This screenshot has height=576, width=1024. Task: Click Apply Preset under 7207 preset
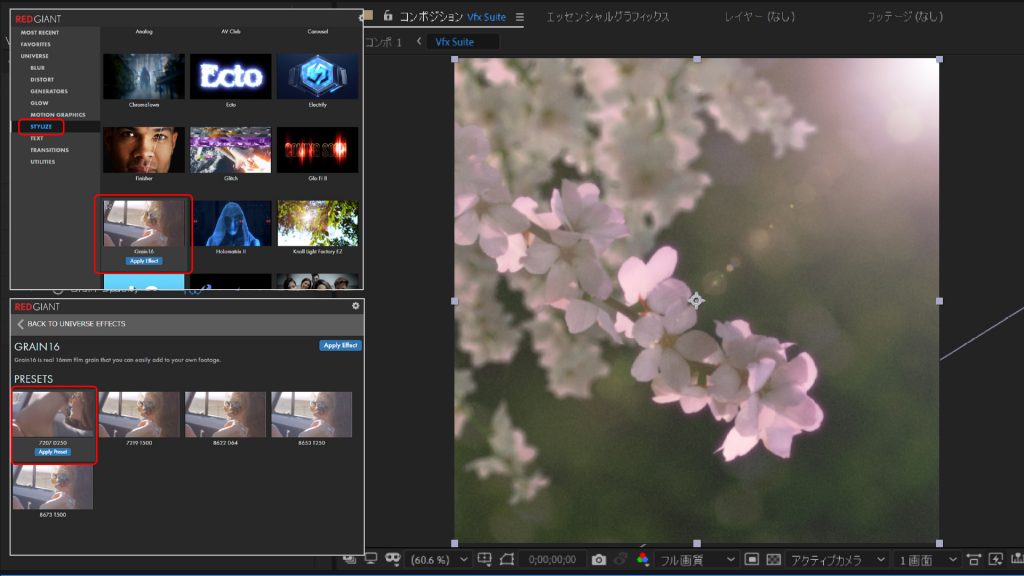[x=53, y=452]
